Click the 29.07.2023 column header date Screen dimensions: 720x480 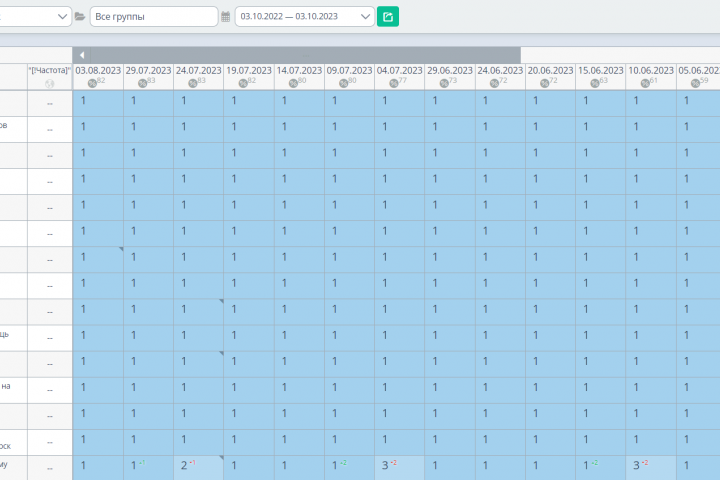coord(148,70)
